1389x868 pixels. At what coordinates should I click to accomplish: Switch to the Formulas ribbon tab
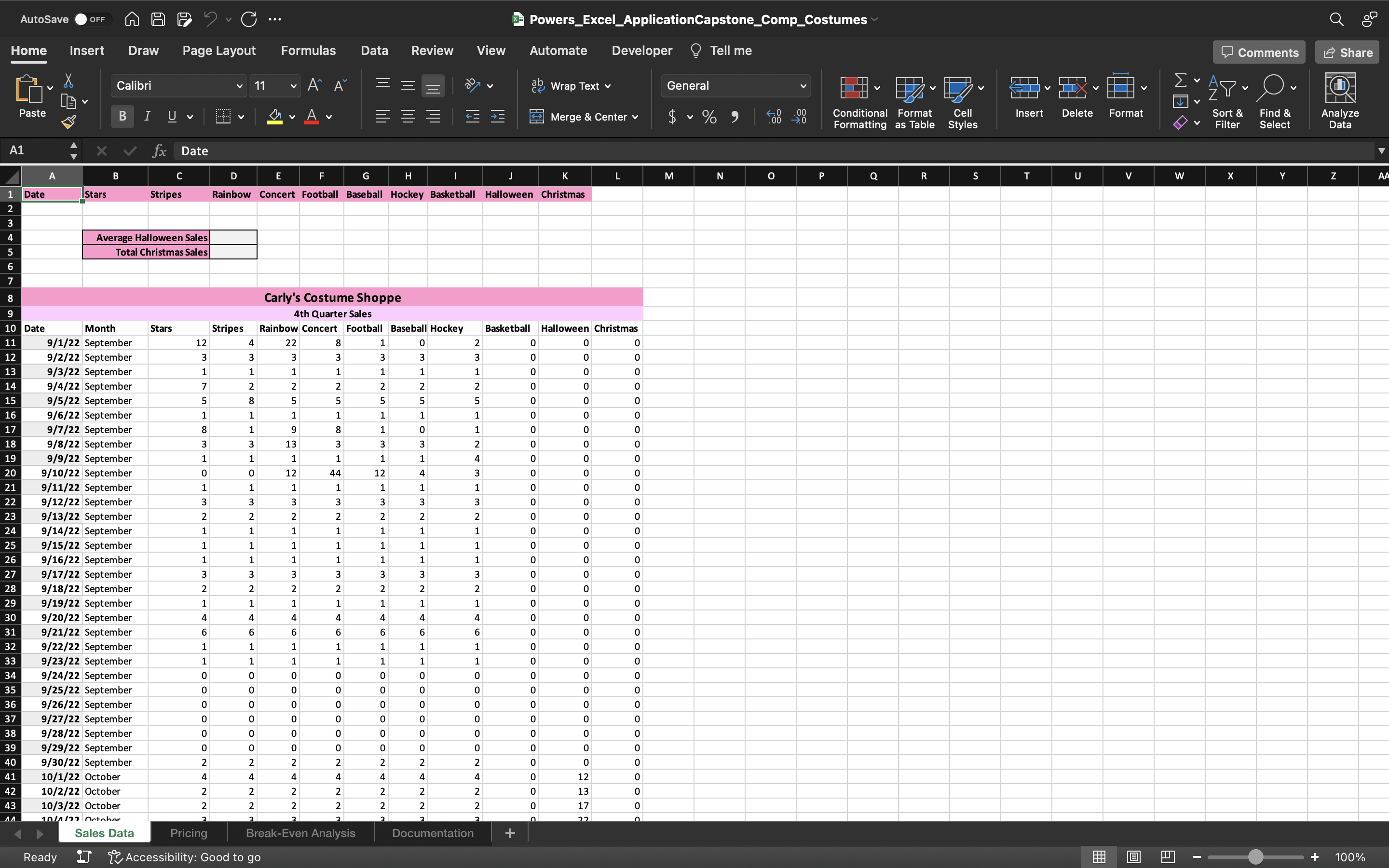308,51
